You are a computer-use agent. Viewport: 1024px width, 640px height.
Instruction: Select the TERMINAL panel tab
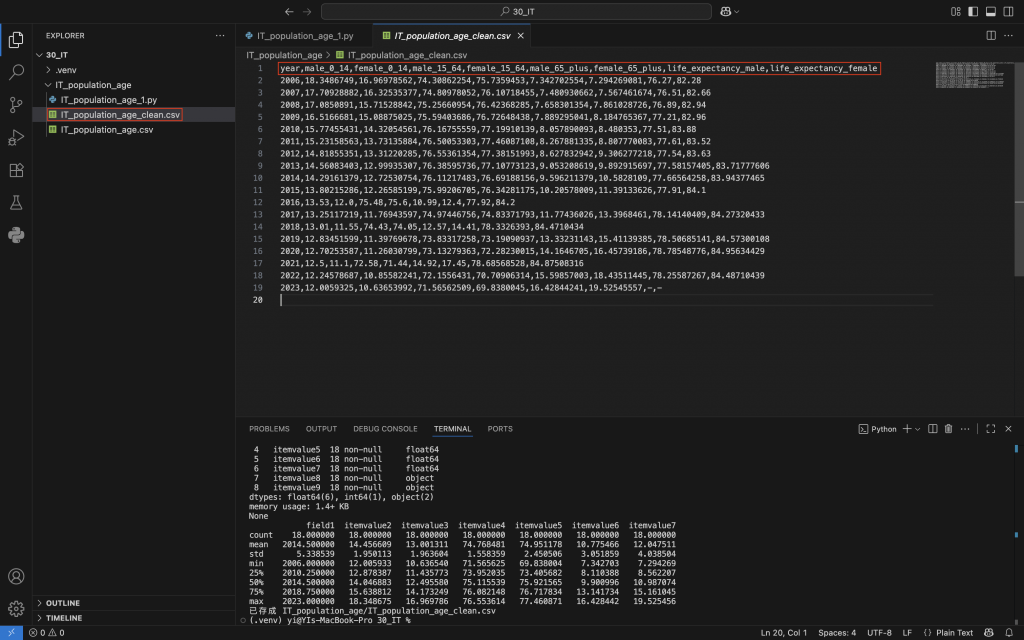click(x=452, y=428)
